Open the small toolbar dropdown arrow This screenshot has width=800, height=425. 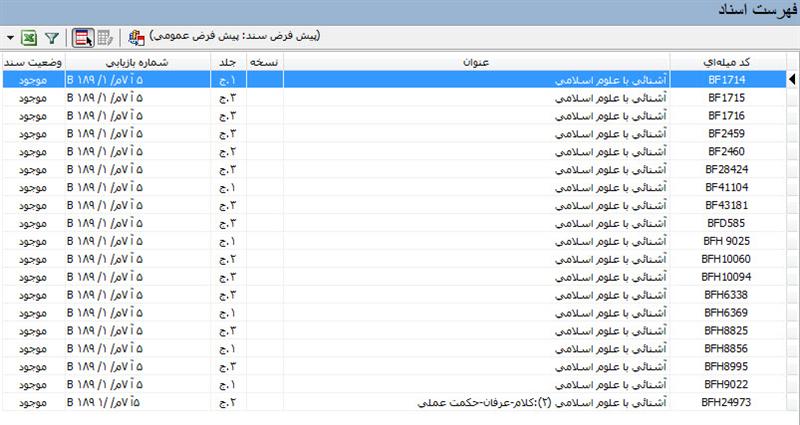click(10, 38)
